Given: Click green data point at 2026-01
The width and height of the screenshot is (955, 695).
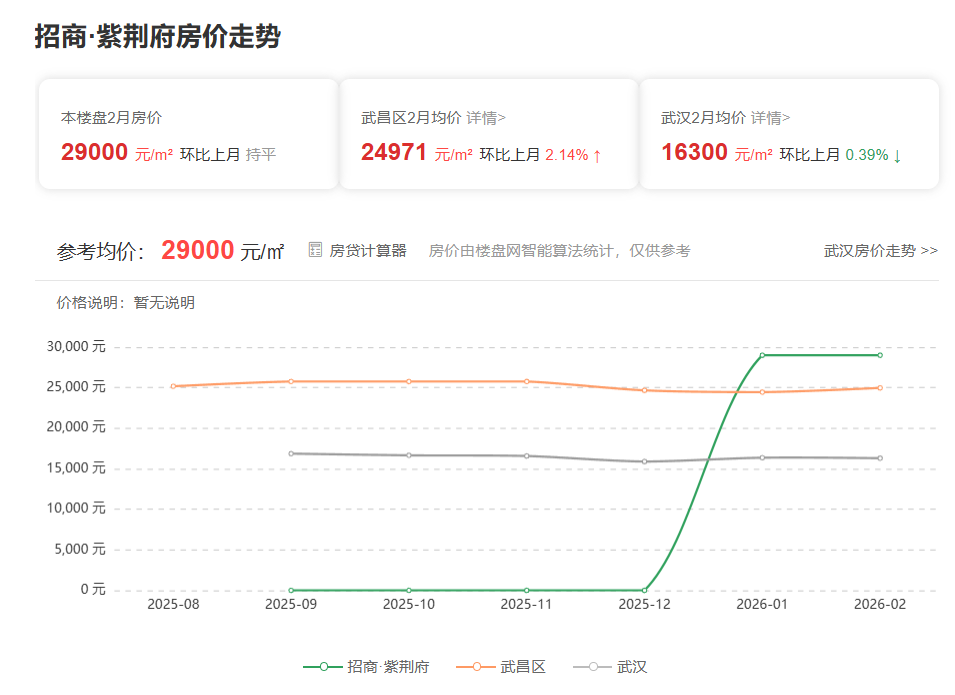Looking at the screenshot, I should click(x=762, y=355).
